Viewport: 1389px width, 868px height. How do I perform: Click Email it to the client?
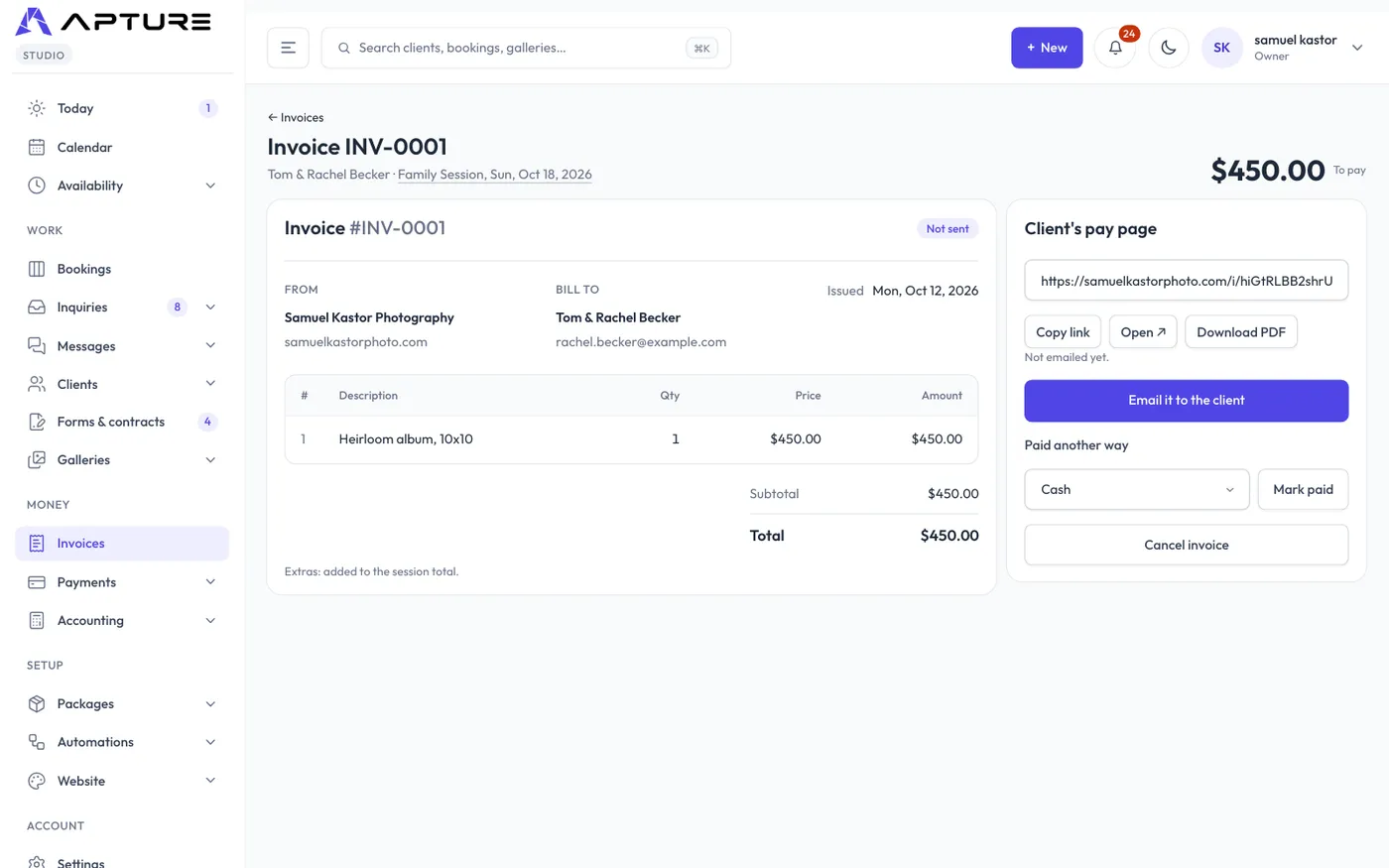(1187, 401)
